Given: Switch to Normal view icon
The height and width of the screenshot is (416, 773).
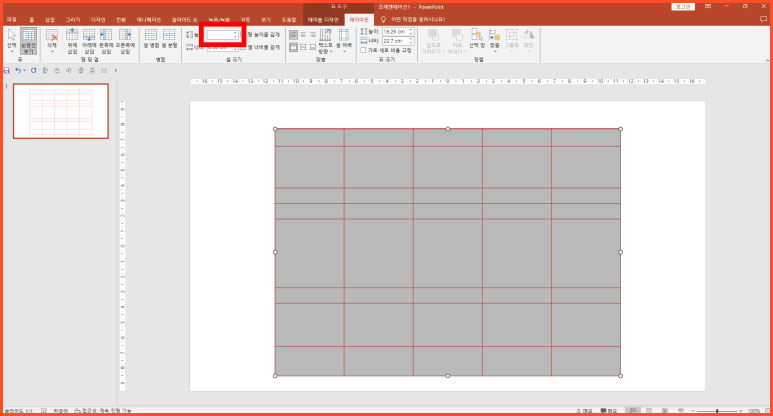Looking at the screenshot, I should pyautogui.click(x=633, y=411).
